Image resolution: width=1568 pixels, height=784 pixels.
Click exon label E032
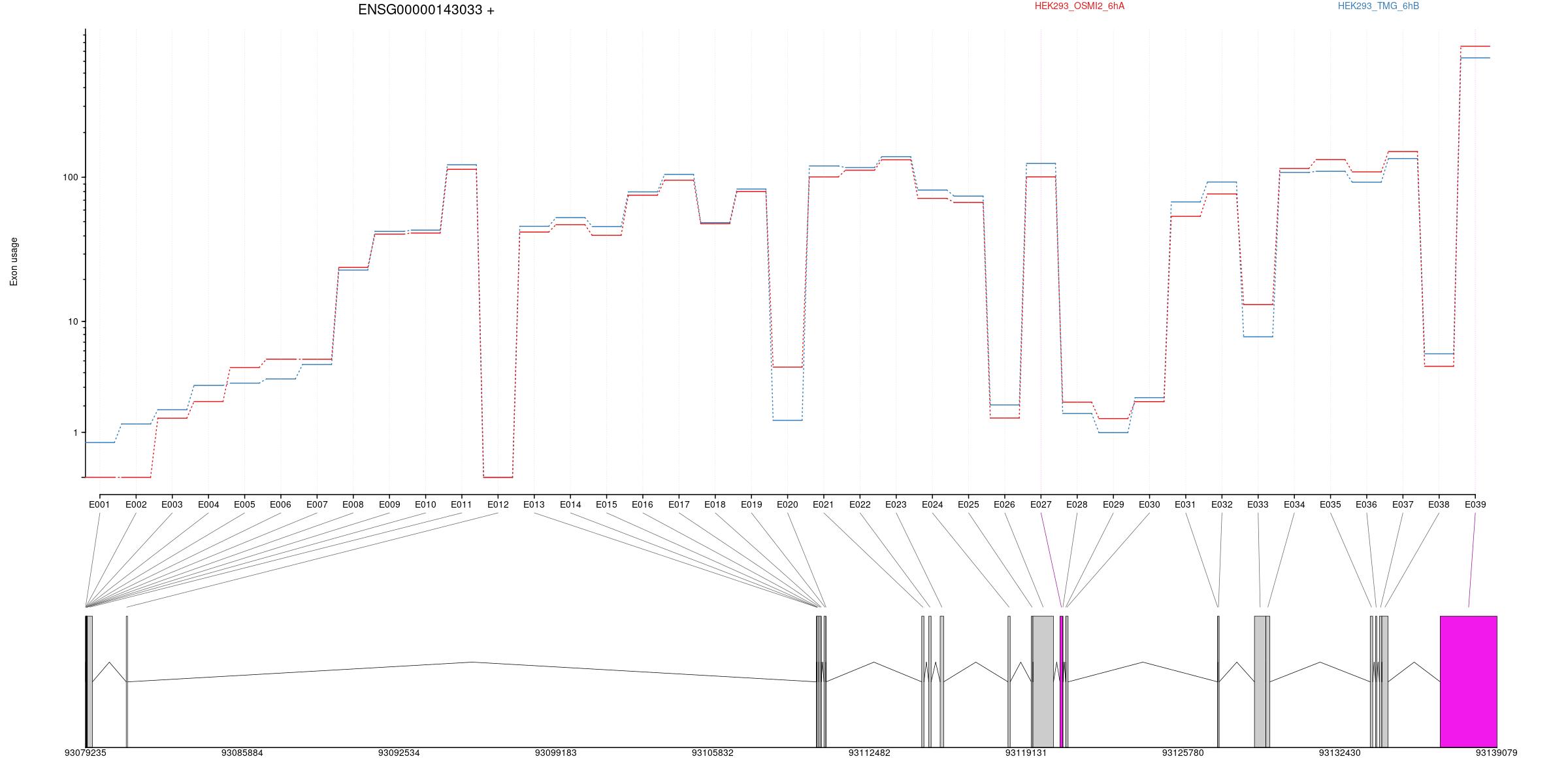click(x=1222, y=504)
